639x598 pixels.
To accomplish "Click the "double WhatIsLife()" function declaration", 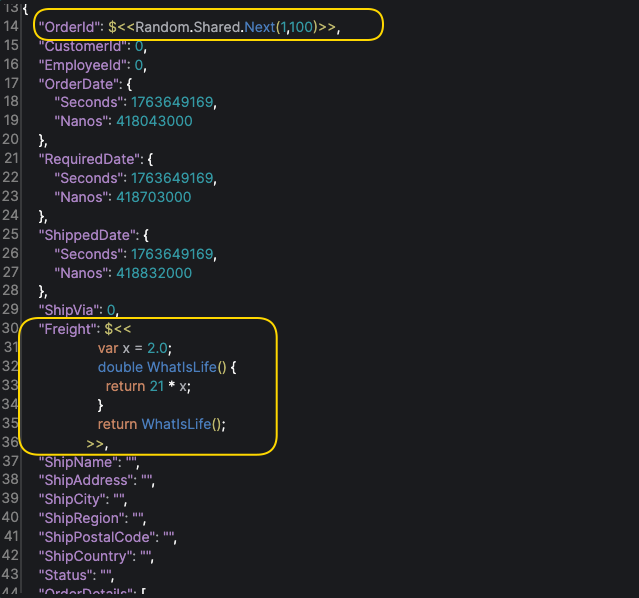I will (167, 367).
